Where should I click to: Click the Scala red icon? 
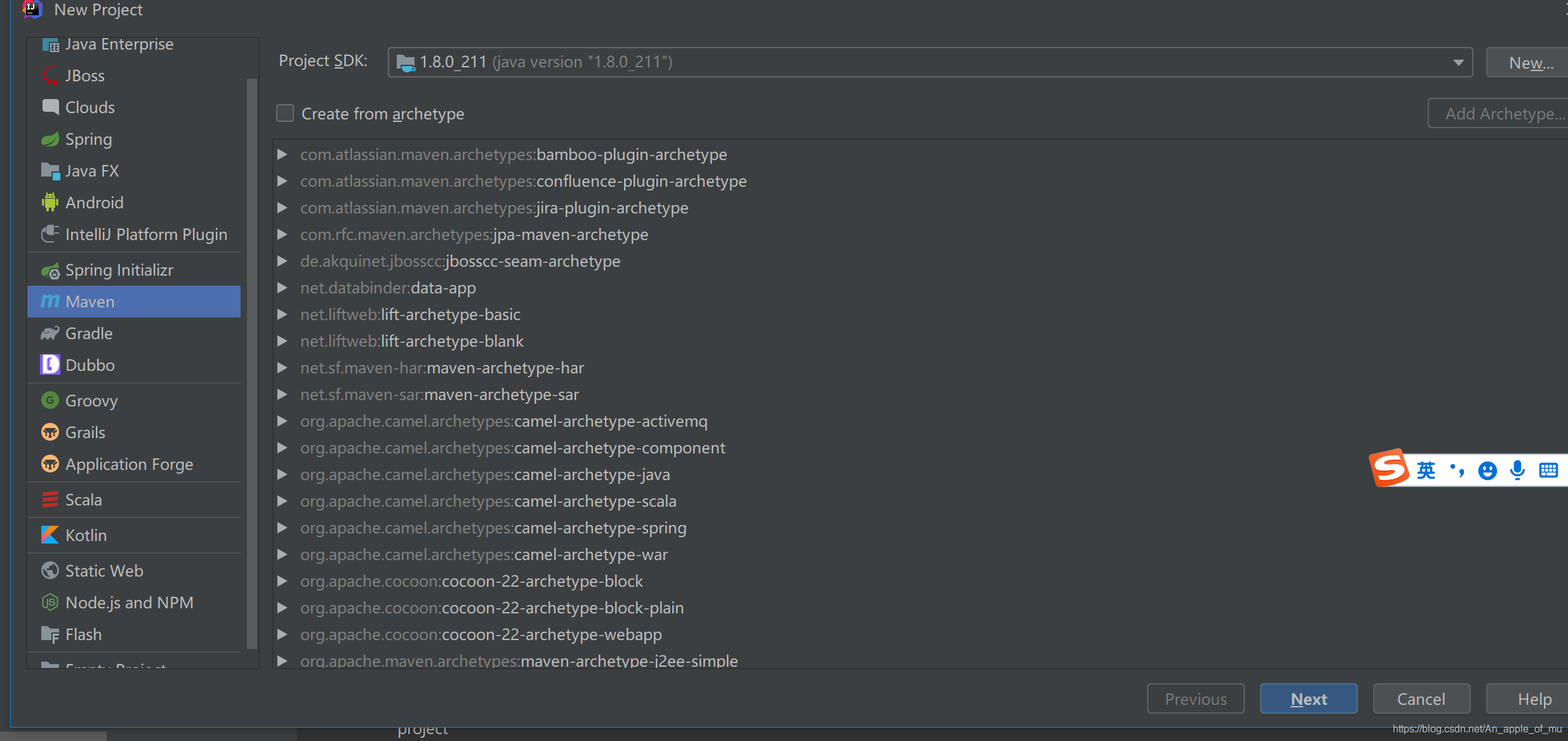pos(50,500)
